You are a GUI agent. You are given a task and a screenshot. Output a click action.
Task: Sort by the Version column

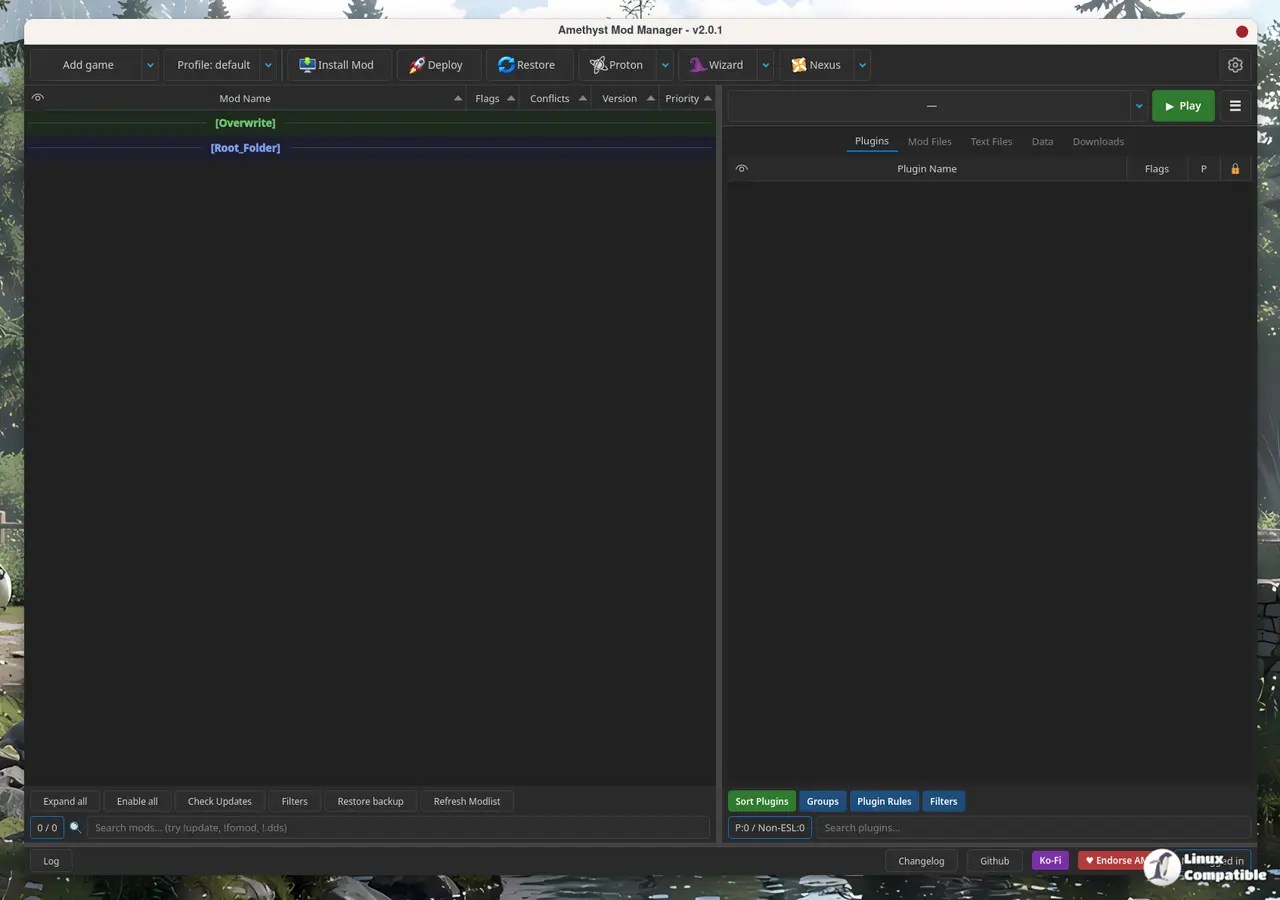click(625, 98)
